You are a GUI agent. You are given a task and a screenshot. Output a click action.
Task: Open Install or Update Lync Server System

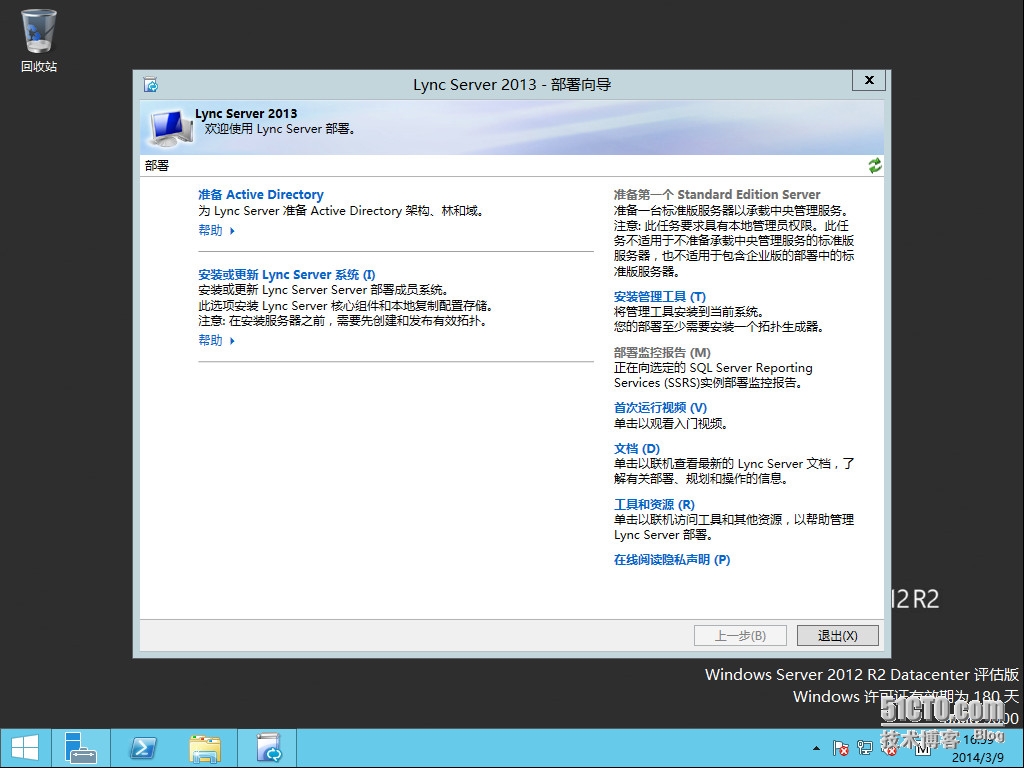coord(287,275)
